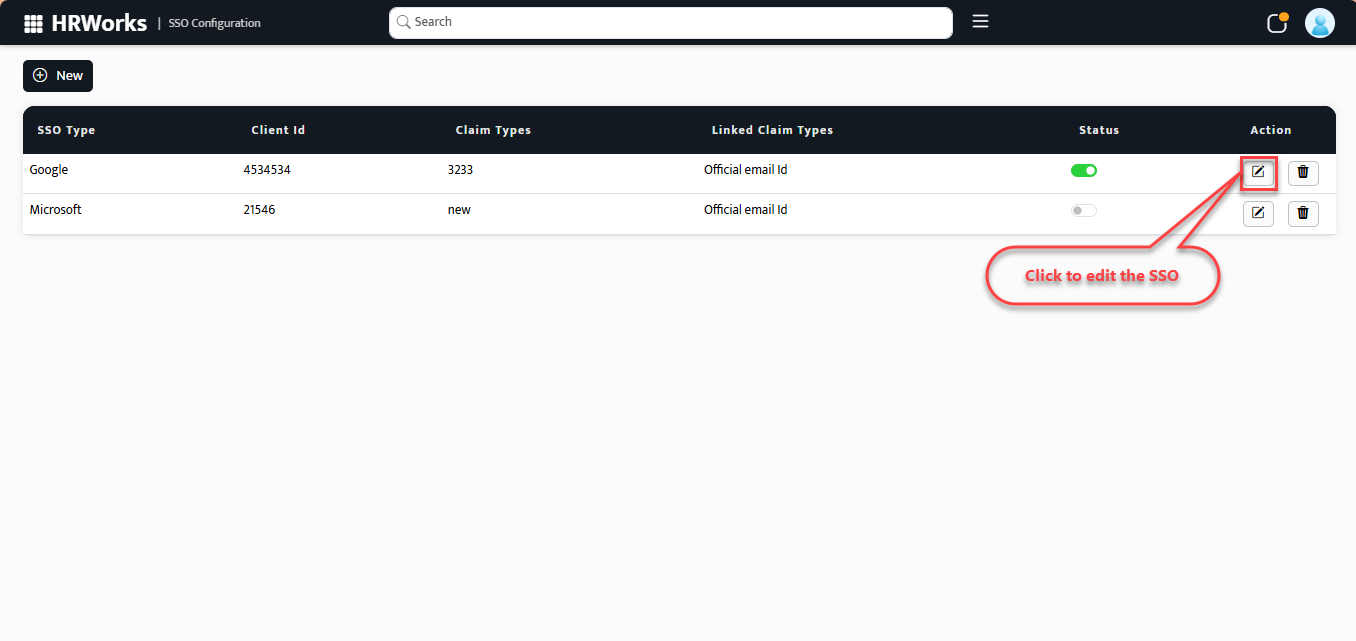The height and width of the screenshot is (641, 1356).
Task: Click the delete icon for Microsoft SSO
Action: (1303, 212)
